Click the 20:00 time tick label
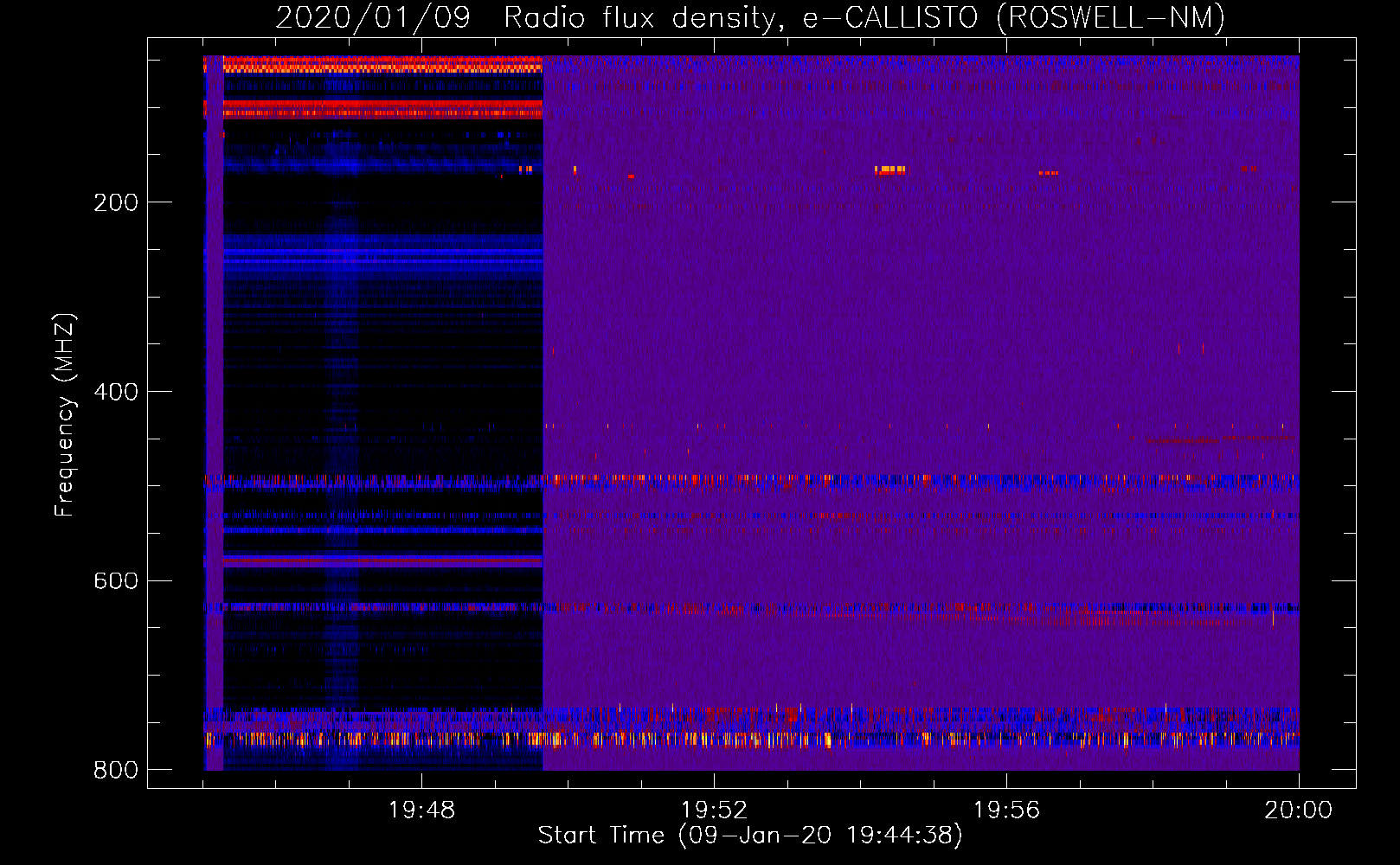 tap(1298, 811)
